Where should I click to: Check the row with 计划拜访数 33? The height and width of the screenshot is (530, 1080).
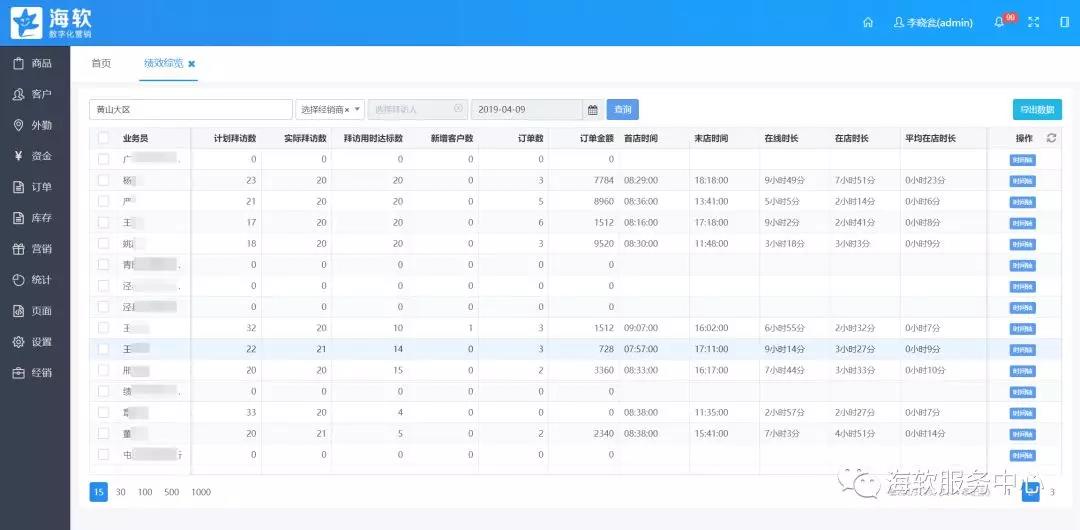(x=103, y=412)
